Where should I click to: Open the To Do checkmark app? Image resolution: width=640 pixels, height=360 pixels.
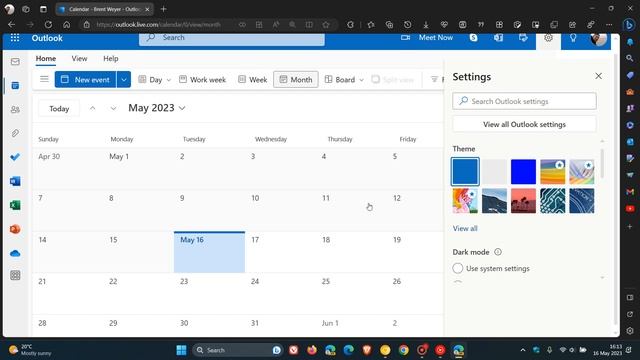pyautogui.click(x=15, y=157)
